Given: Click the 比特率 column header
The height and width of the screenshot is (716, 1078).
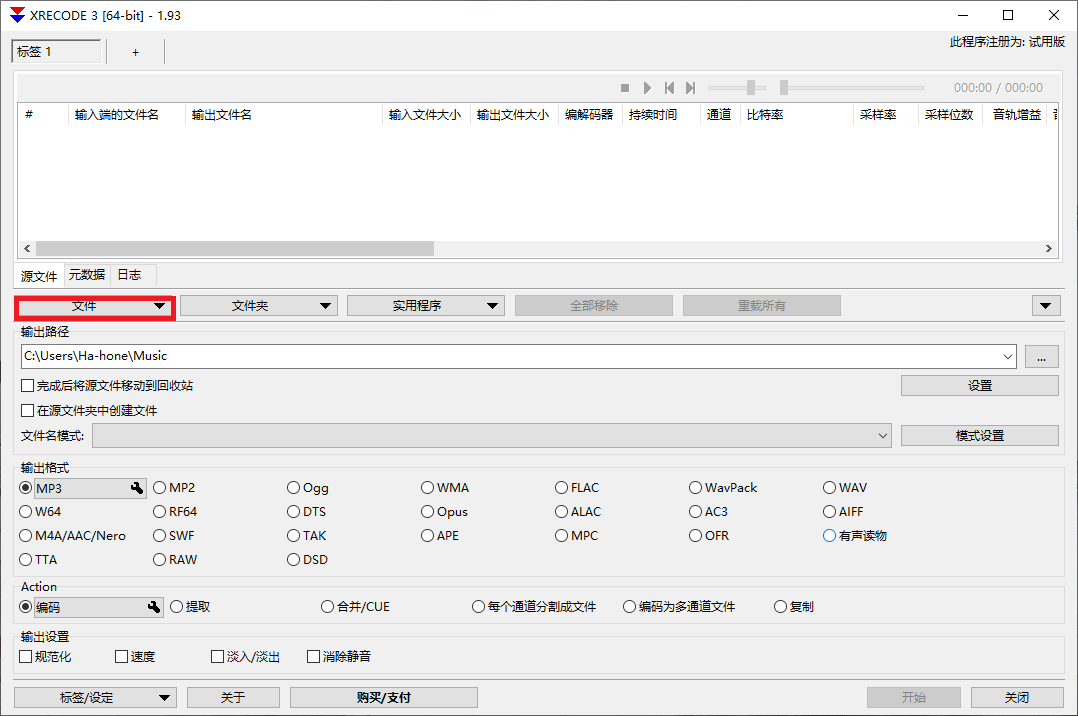Looking at the screenshot, I should (797, 115).
